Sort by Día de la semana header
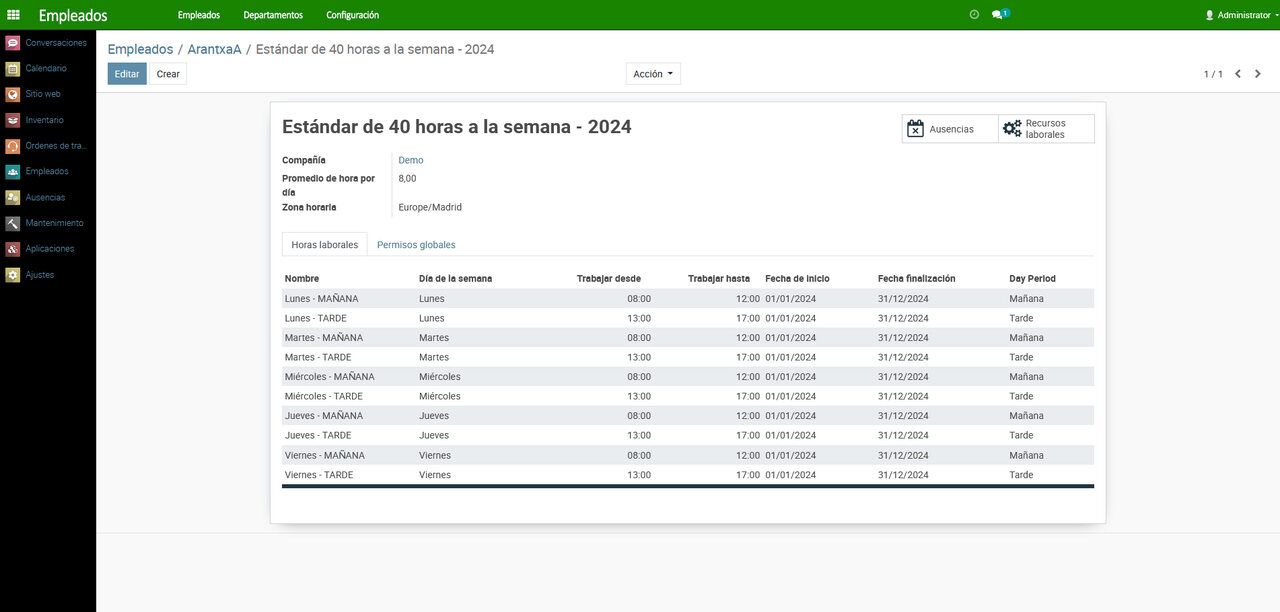 pos(455,279)
